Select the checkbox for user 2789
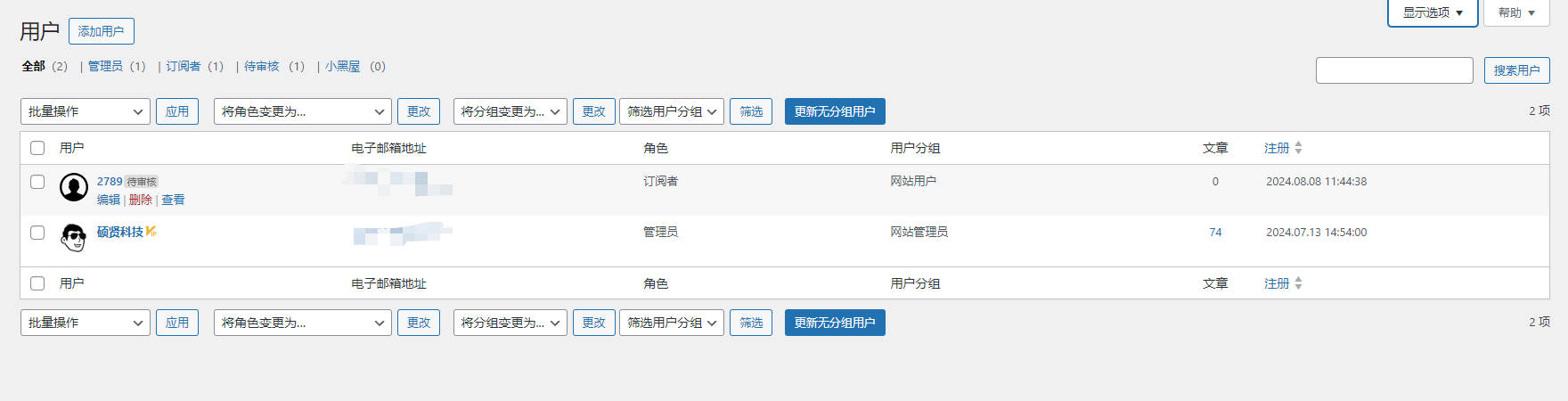 coord(37,182)
